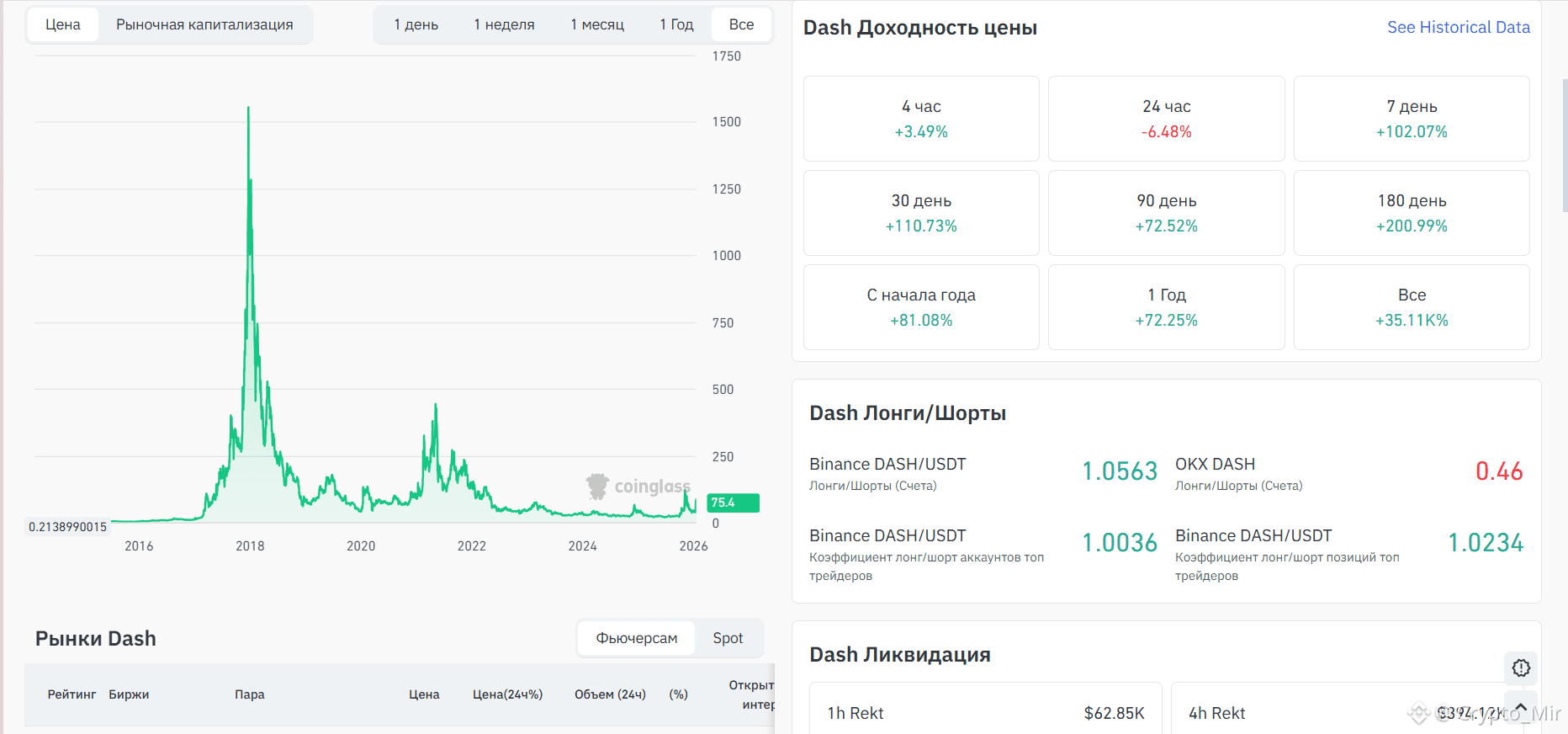This screenshot has height=734, width=1568.
Task: Click the 1h Rekt liquidation card
Action: (986, 708)
